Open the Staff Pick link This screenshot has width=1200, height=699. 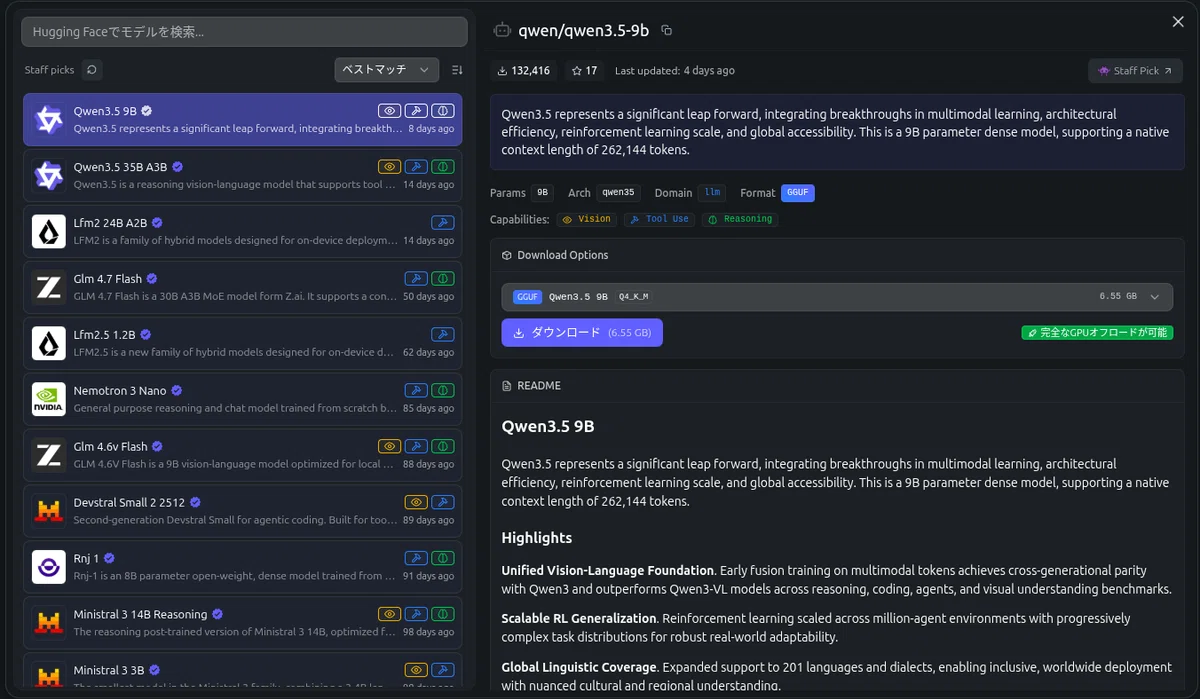click(x=1135, y=71)
